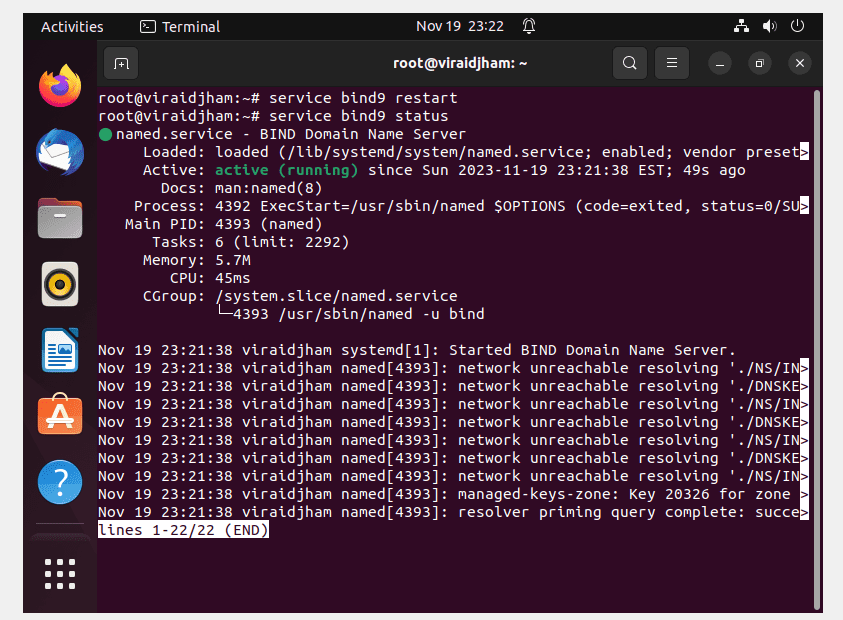This screenshot has width=843, height=620.
Task: Click the notification bell icon
Action: point(529,26)
